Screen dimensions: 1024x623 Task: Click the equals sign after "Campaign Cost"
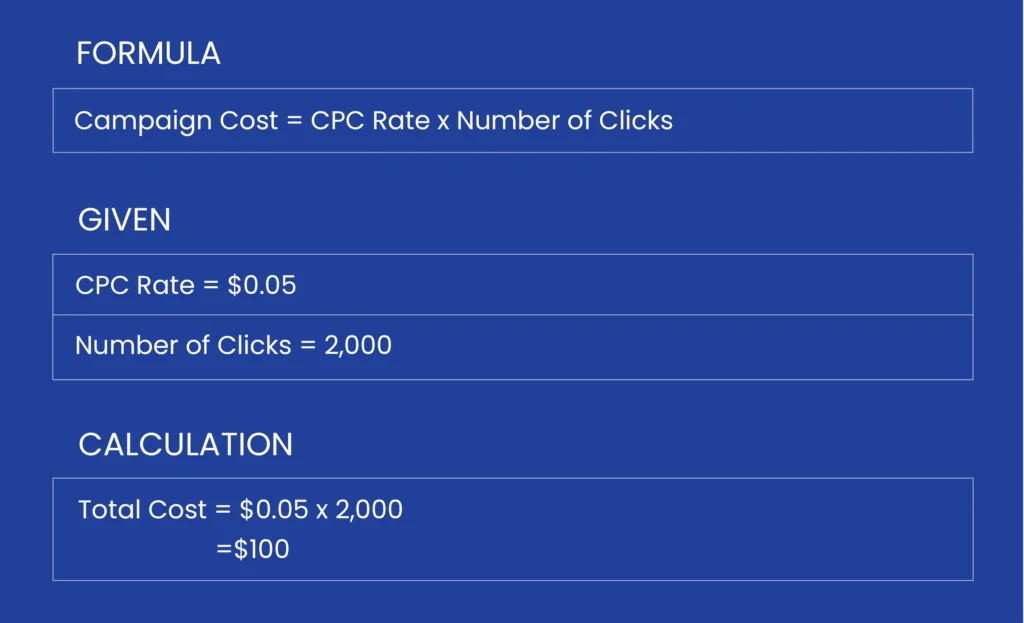[292, 122]
